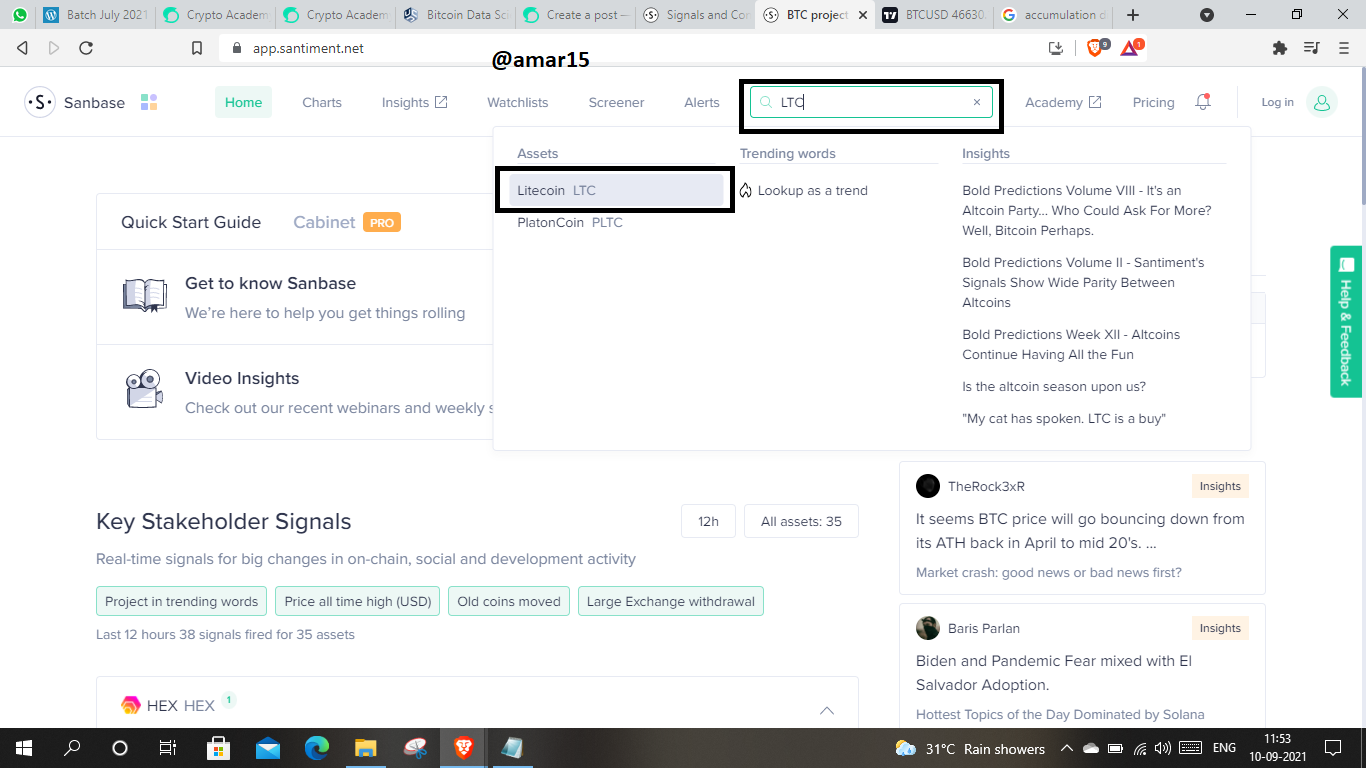Click the bookmark icon in the address bar
Image resolution: width=1366 pixels, height=768 pixels.
[x=197, y=48]
